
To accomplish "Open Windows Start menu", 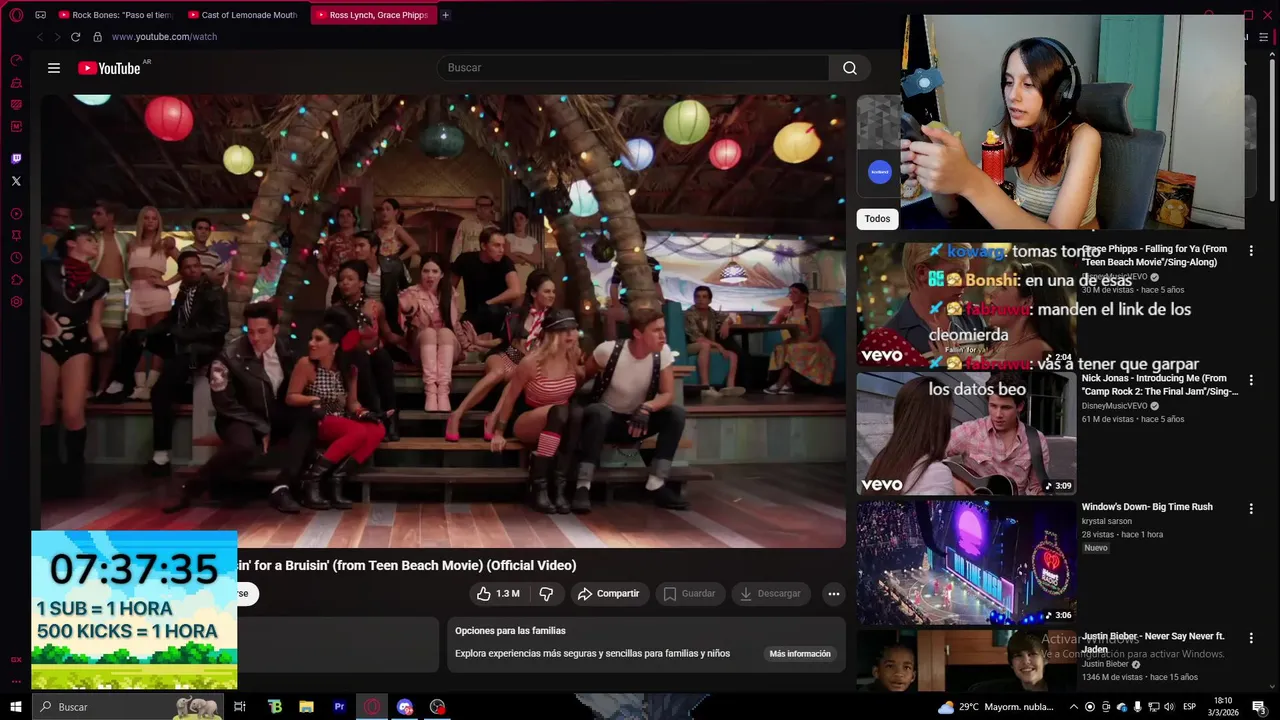I will 16,707.
